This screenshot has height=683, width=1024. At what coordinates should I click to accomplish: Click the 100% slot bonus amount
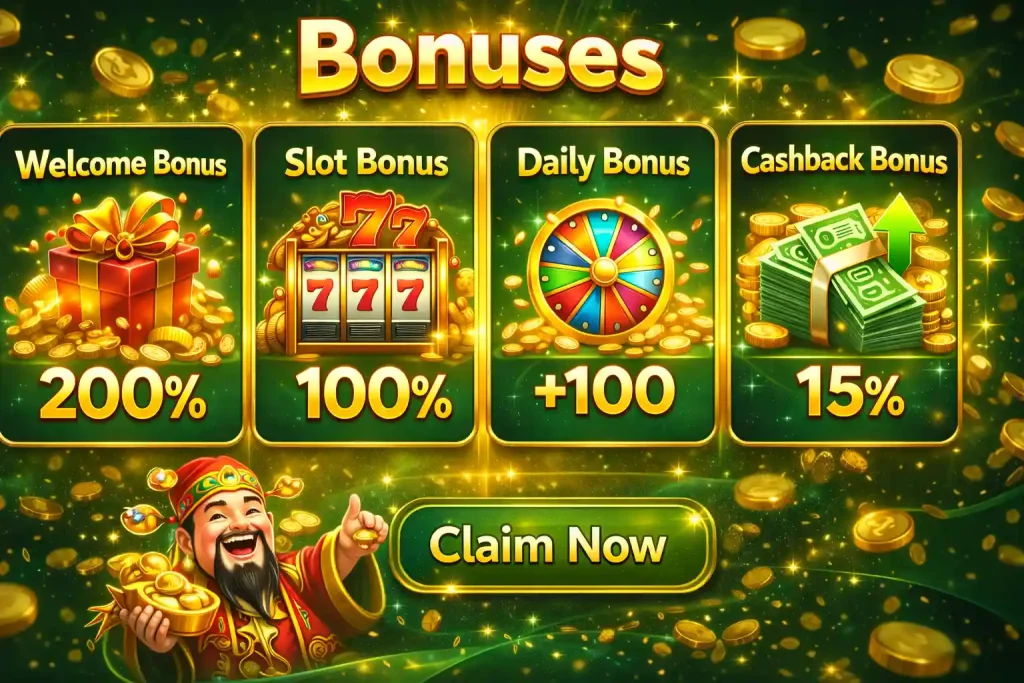coord(374,394)
